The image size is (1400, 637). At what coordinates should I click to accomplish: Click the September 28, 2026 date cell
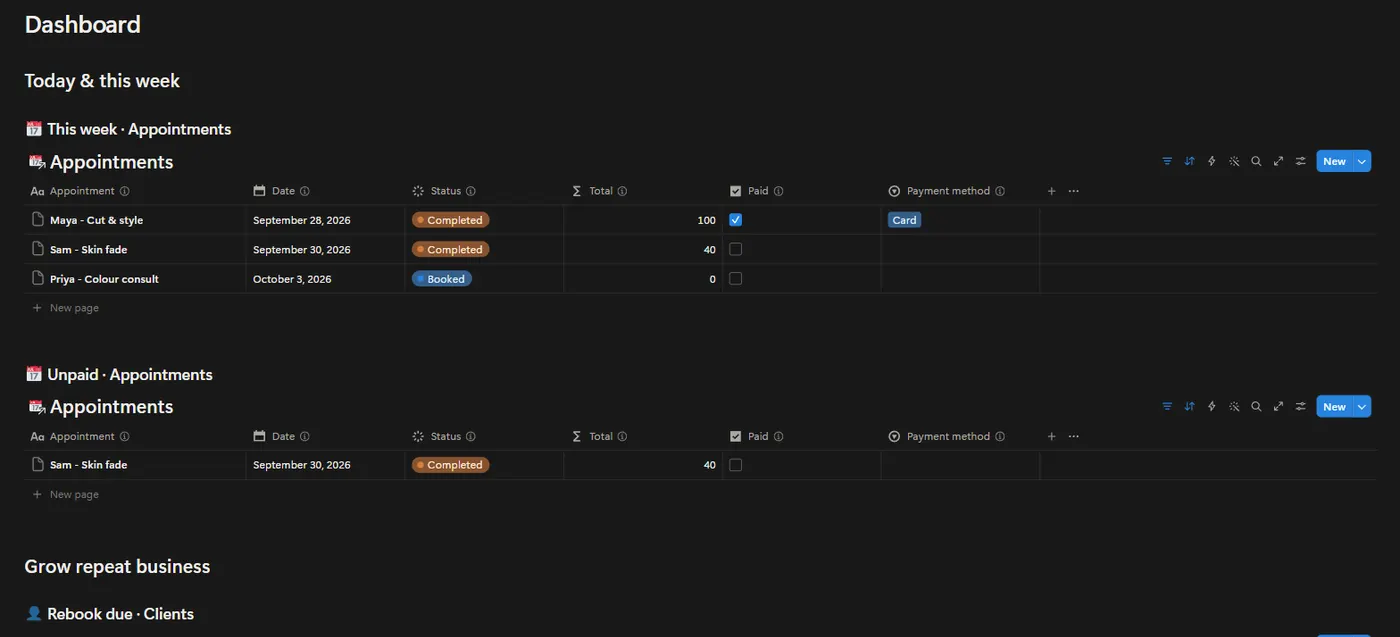coord(302,220)
